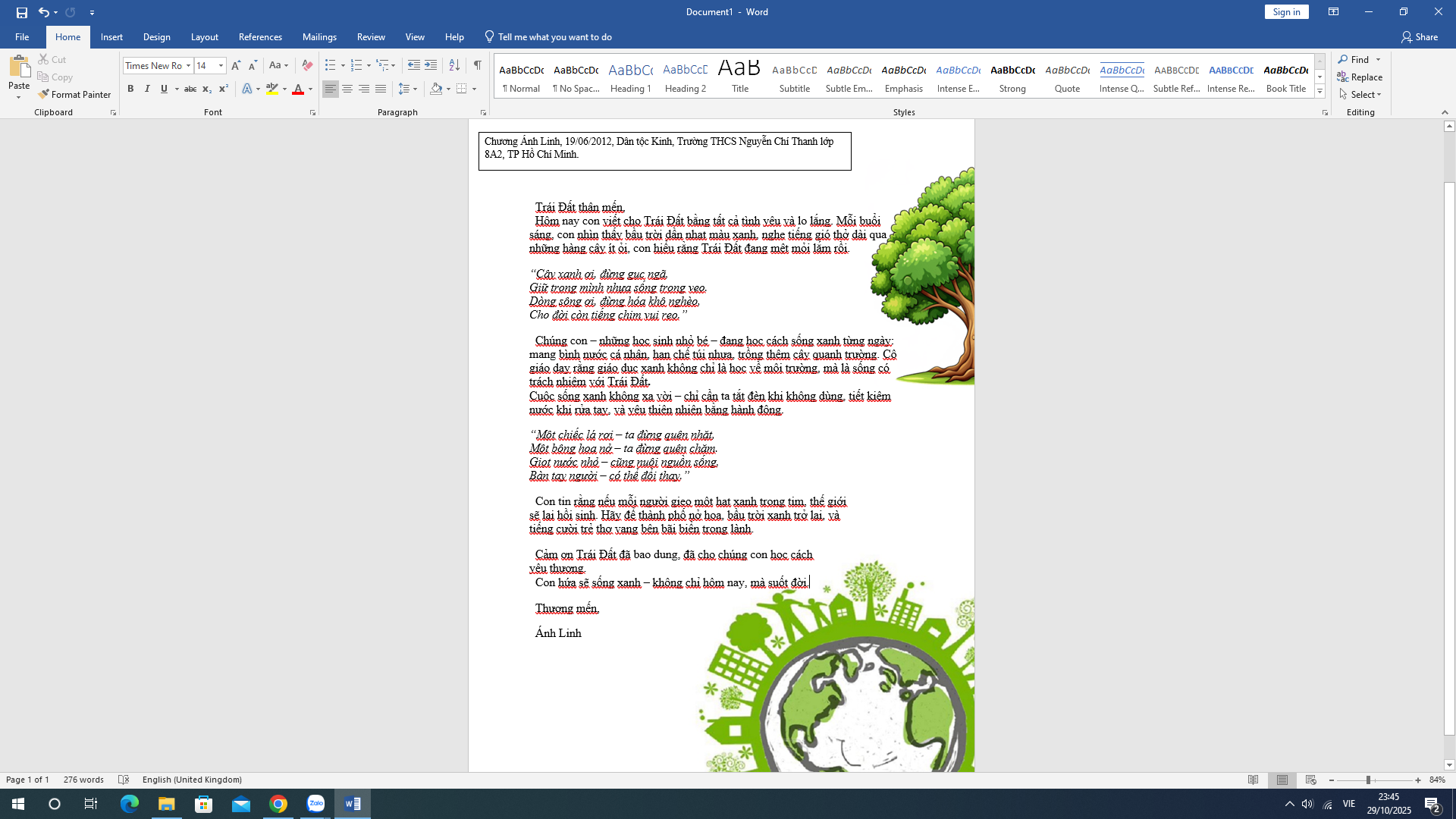
Task: Click the Save icon in quick access toolbar
Action: click(x=21, y=12)
